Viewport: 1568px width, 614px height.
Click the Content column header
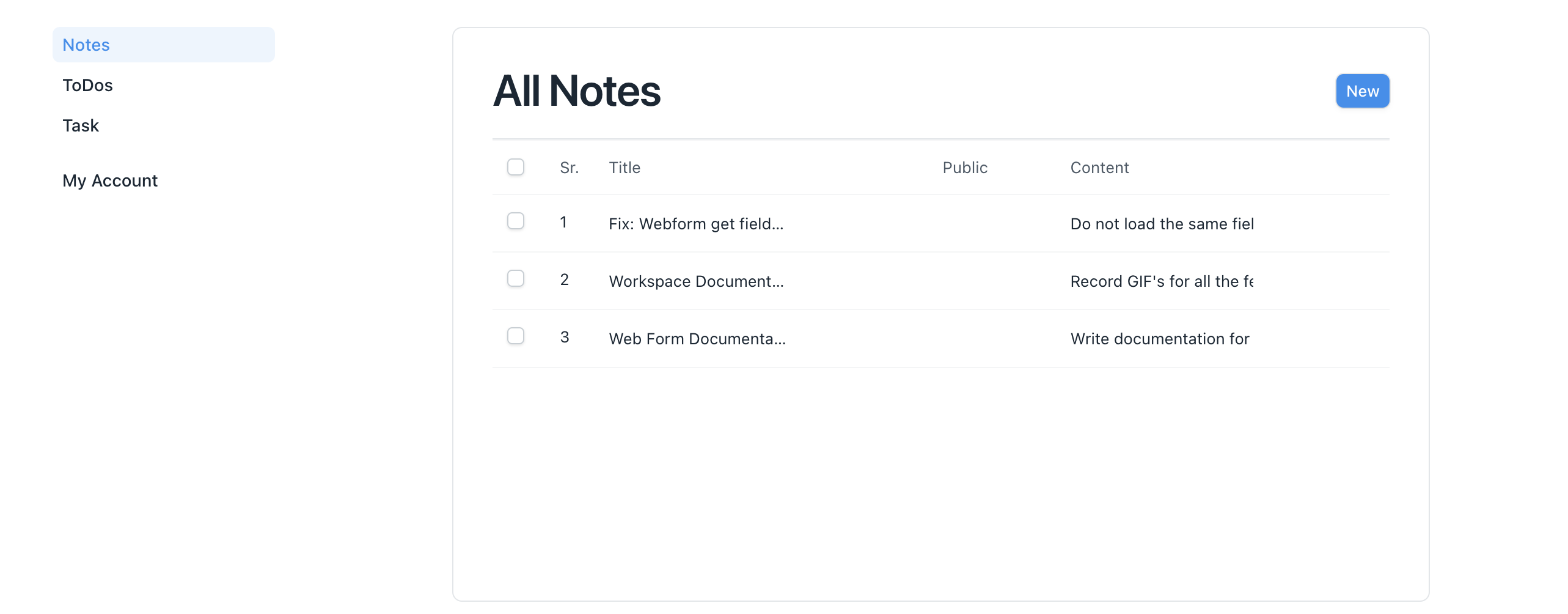1099,168
